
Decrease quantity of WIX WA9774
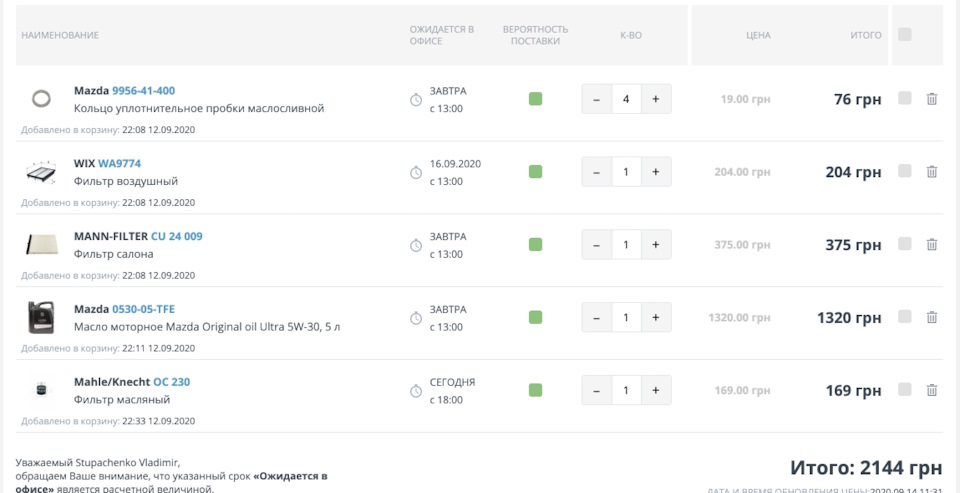coord(596,171)
